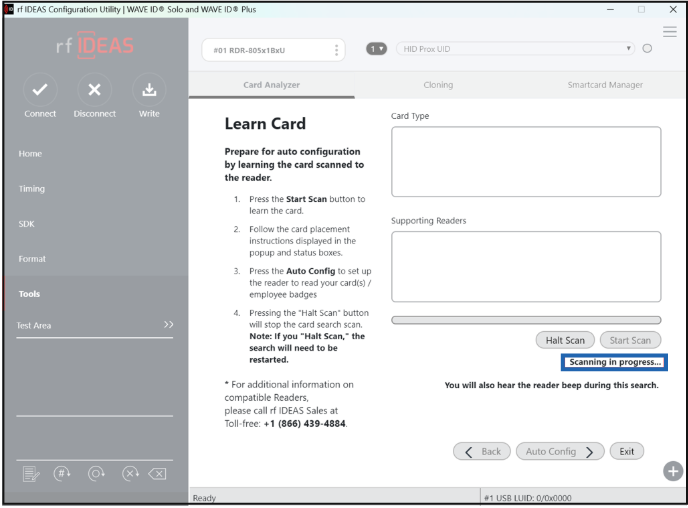The width and height of the screenshot is (688, 508).
Task: Switch to the Smartcard Manager tab
Action: 605,85
